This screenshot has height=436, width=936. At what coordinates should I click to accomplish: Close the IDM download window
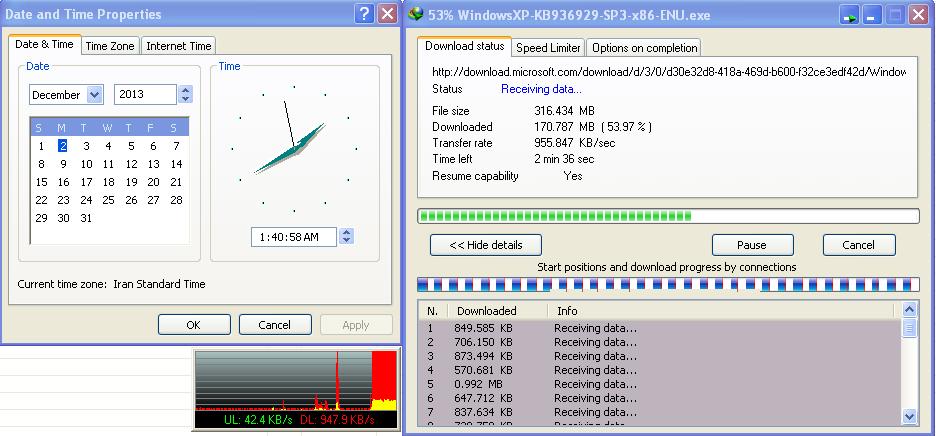click(917, 15)
